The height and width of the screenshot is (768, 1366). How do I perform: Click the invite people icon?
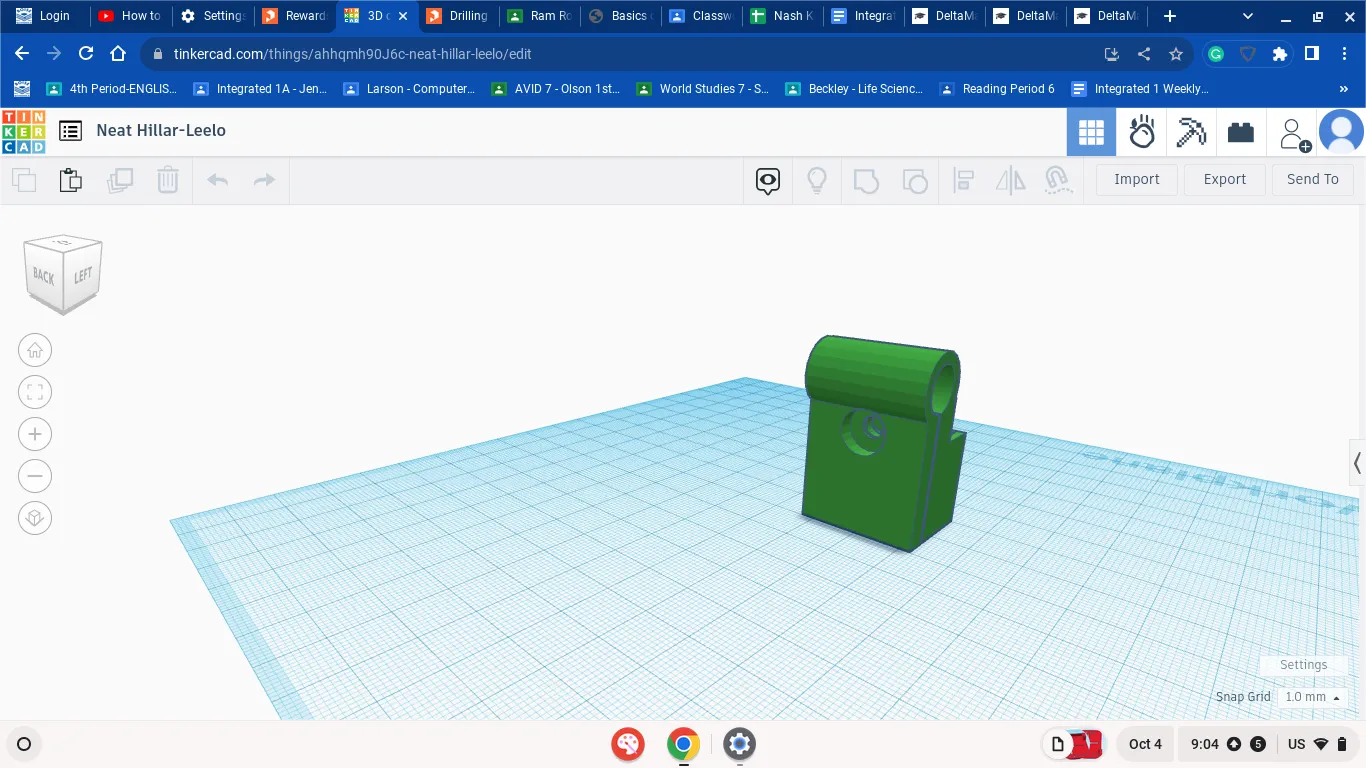(x=1293, y=133)
